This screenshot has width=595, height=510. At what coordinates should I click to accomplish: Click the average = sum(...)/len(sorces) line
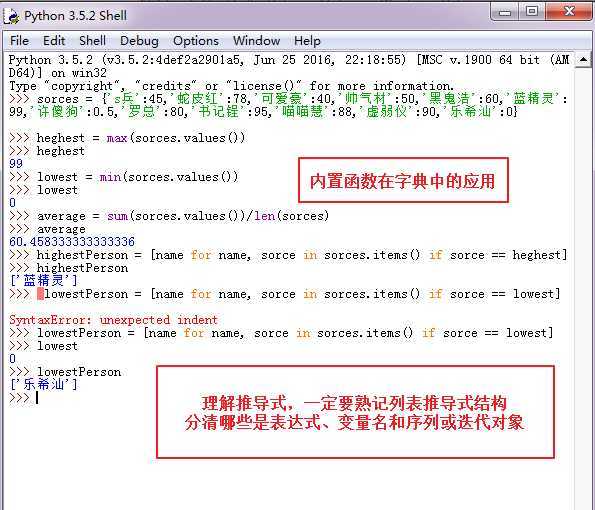(183, 216)
